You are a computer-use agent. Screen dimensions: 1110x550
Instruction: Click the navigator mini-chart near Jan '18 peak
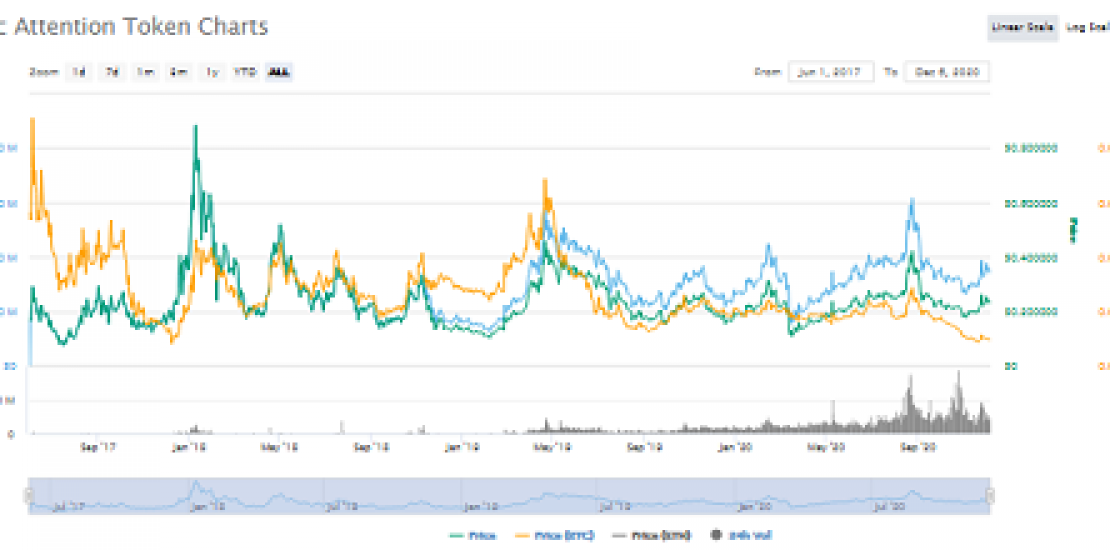pos(197,490)
